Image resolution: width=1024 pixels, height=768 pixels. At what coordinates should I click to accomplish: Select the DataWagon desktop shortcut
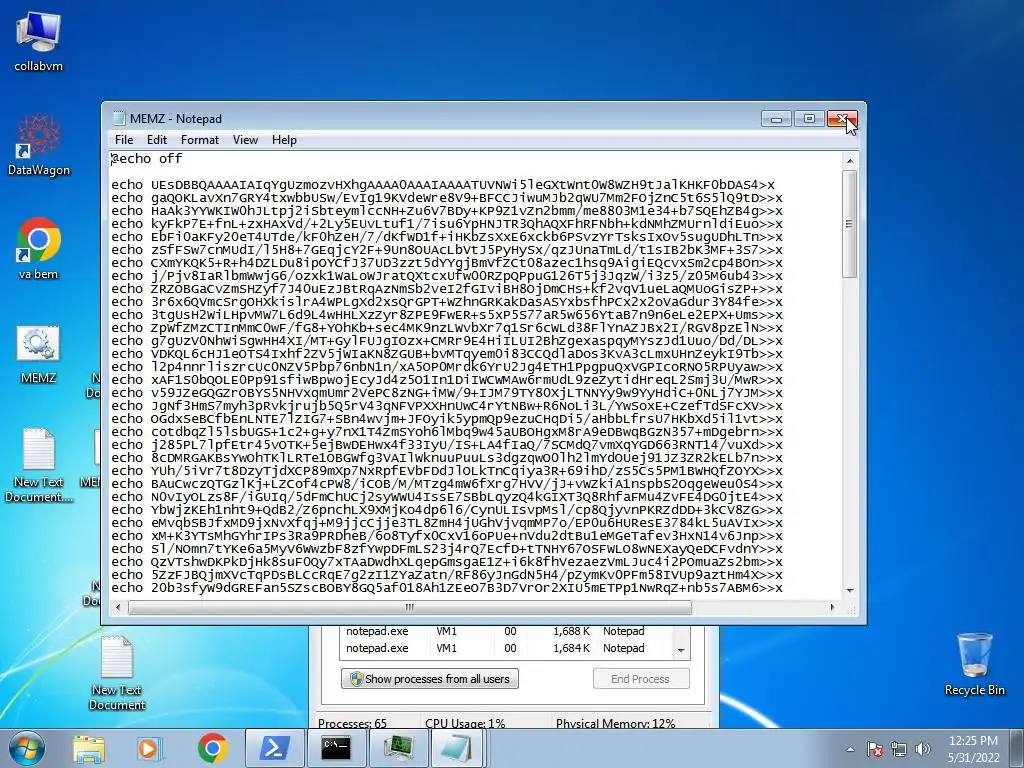[x=38, y=145]
